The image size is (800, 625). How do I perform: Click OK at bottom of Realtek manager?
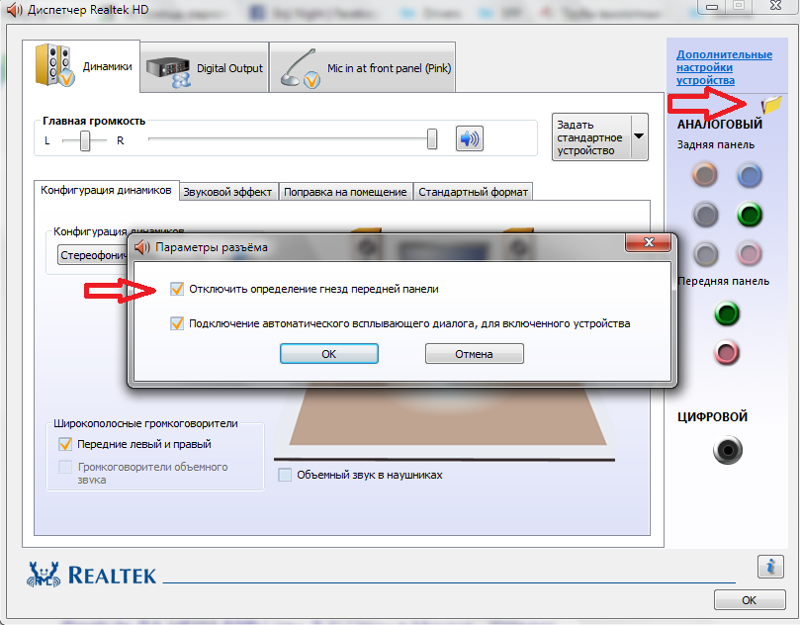click(749, 600)
